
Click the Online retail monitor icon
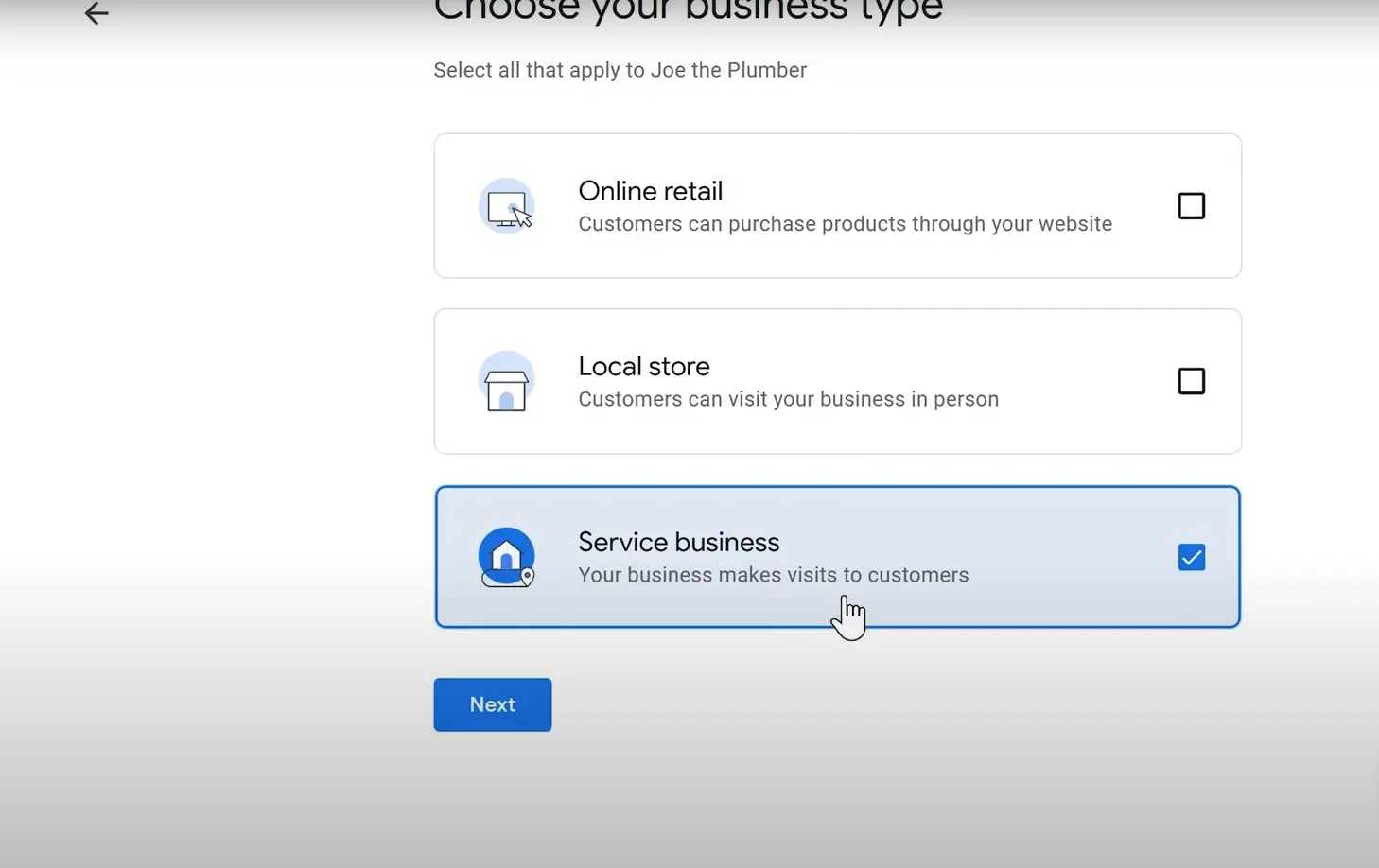(x=507, y=205)
